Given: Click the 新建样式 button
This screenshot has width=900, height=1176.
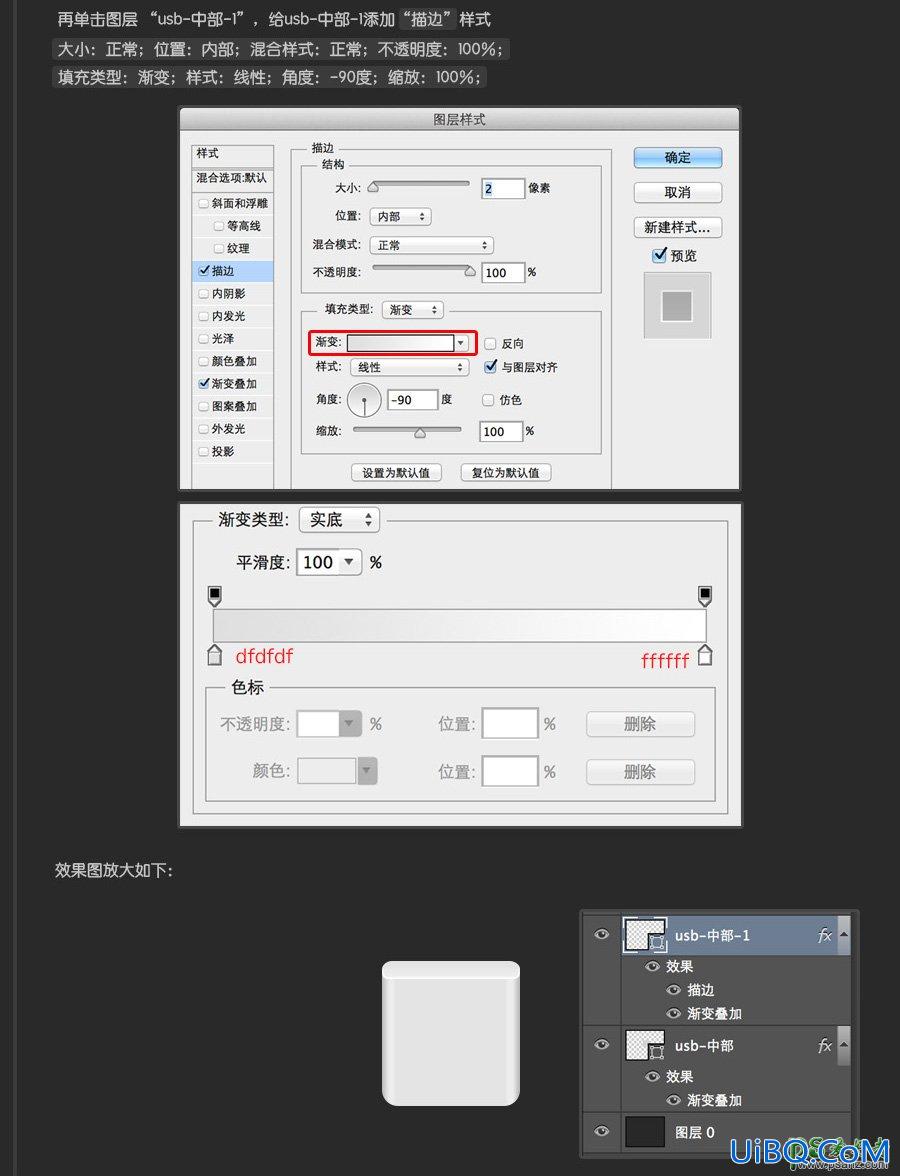Looking at the screenshot, I should pos(677,227).
